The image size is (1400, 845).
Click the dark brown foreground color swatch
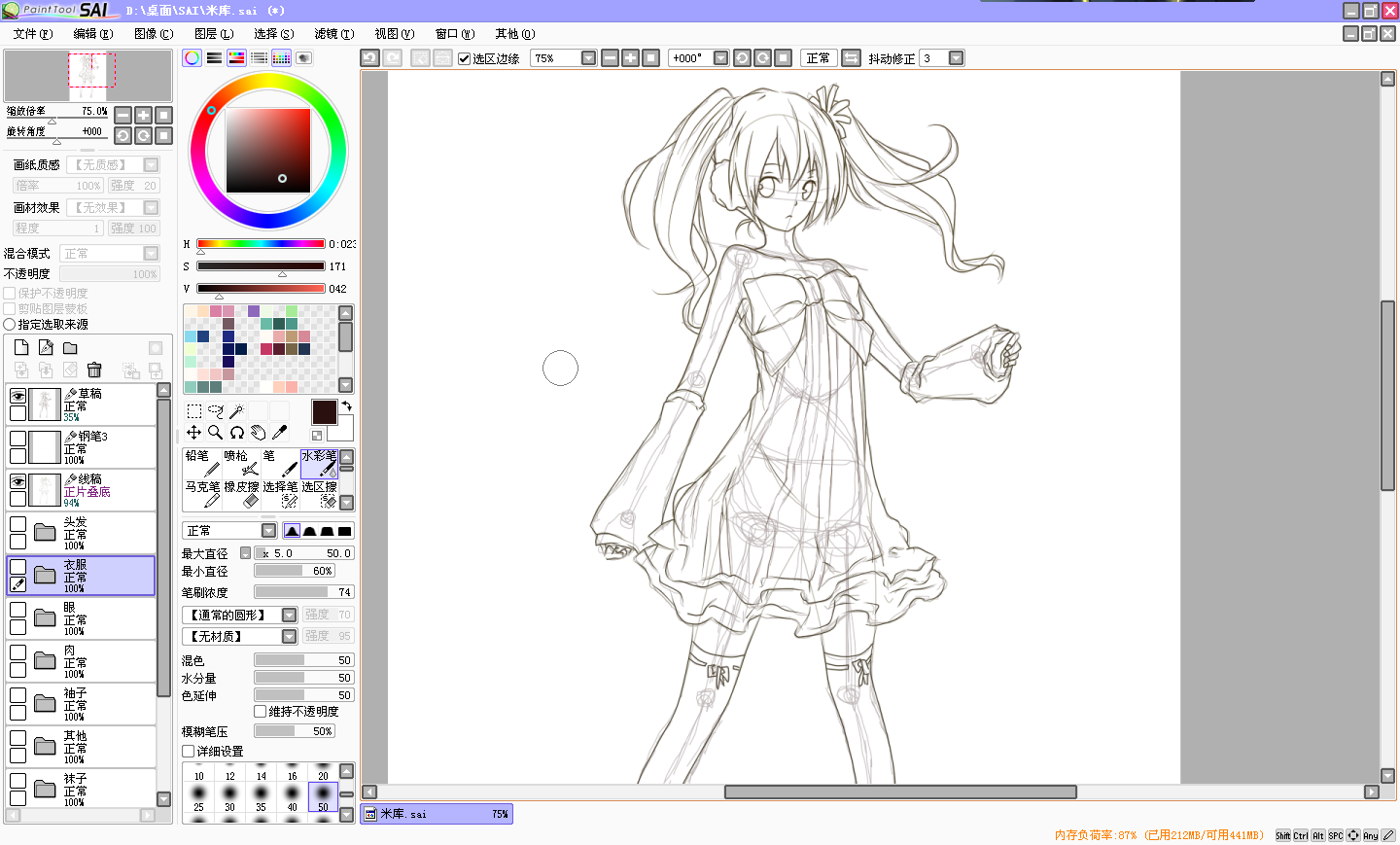(324, 411)
